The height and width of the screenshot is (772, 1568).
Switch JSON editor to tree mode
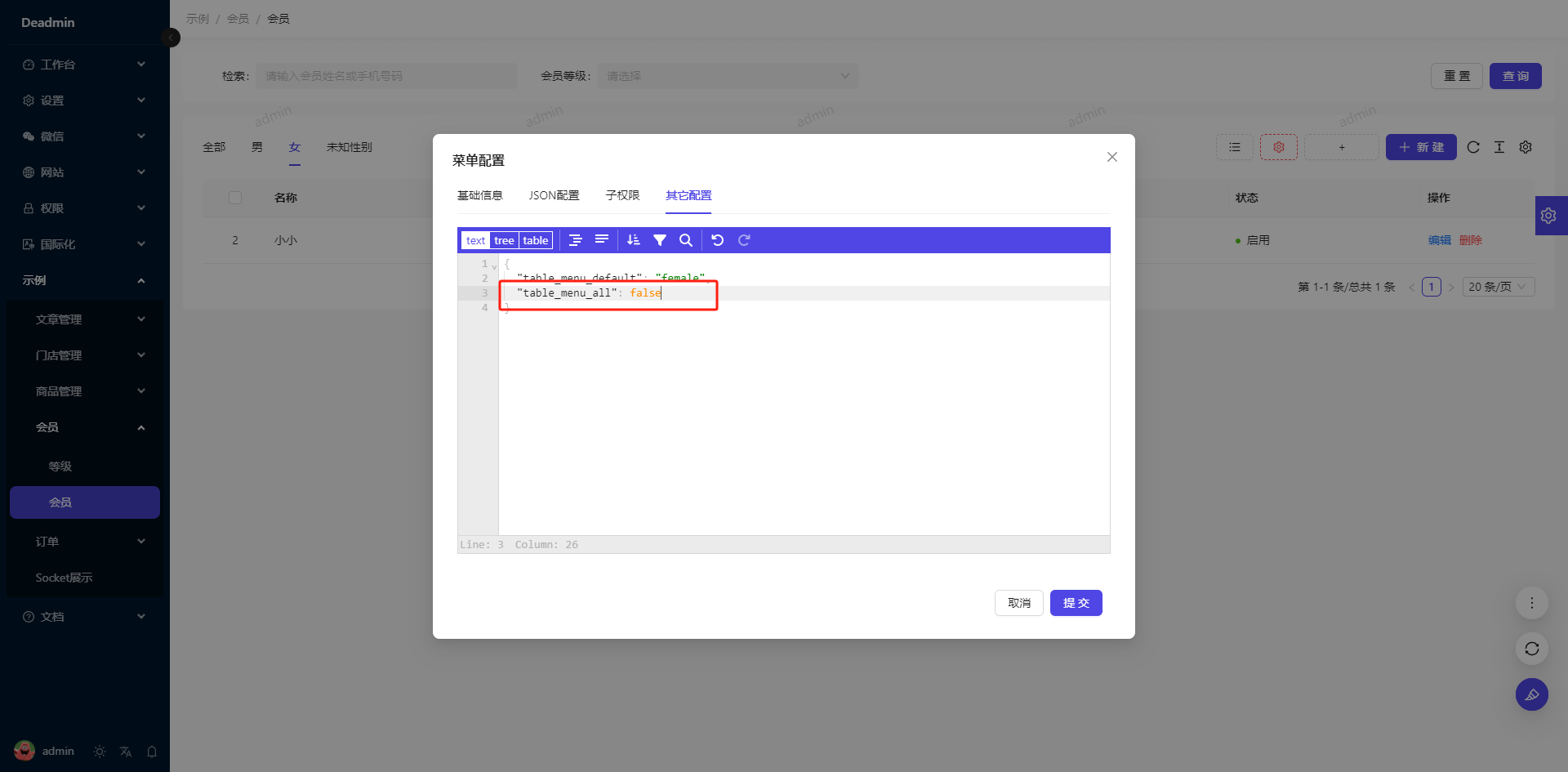pos(504,240)
